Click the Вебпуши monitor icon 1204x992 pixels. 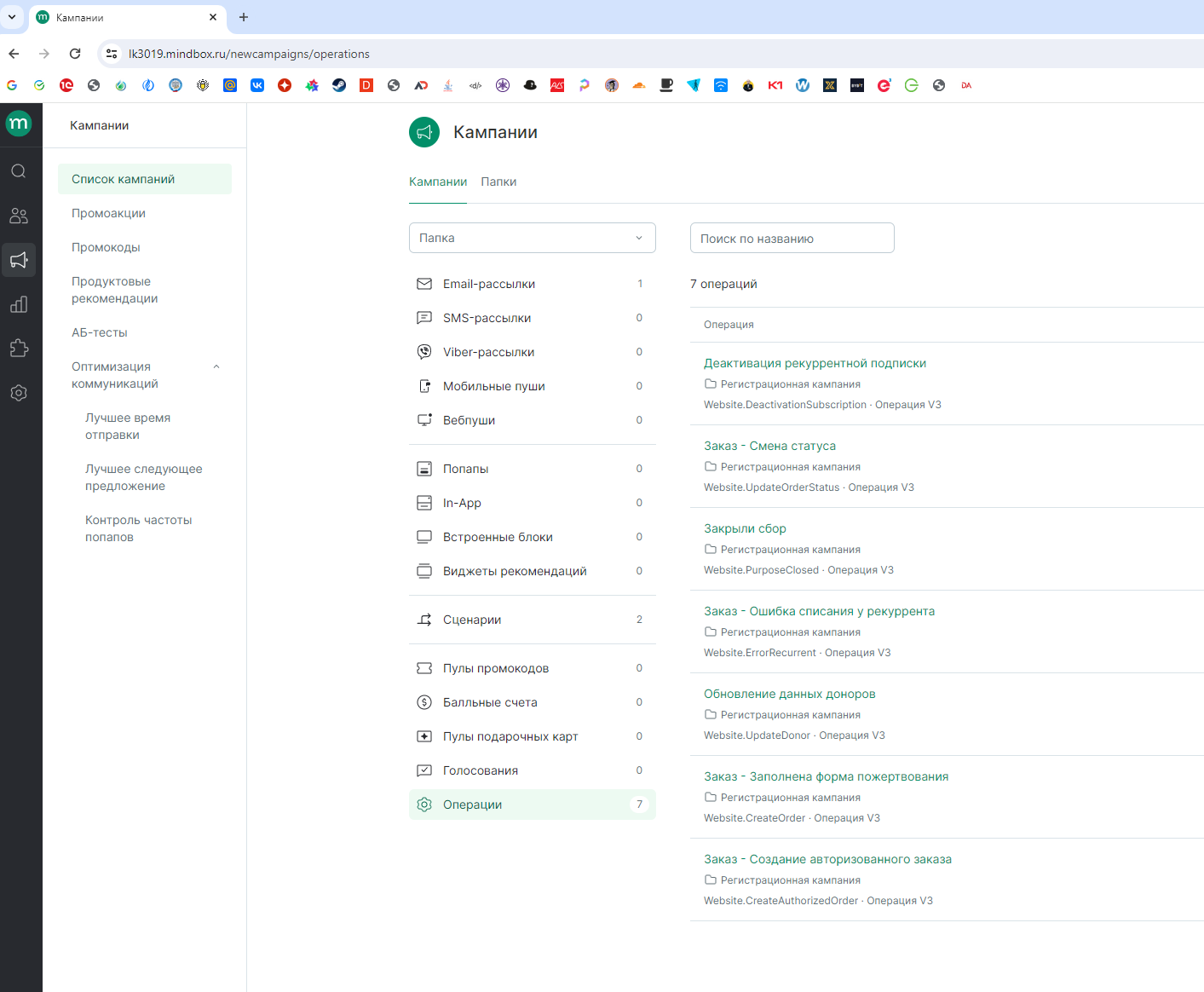[x=424, y=420]
